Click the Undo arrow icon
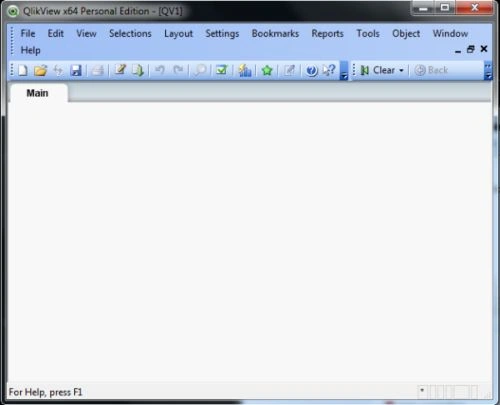The image size is (500, 405). pyautogui.click(x=160, y=70)
